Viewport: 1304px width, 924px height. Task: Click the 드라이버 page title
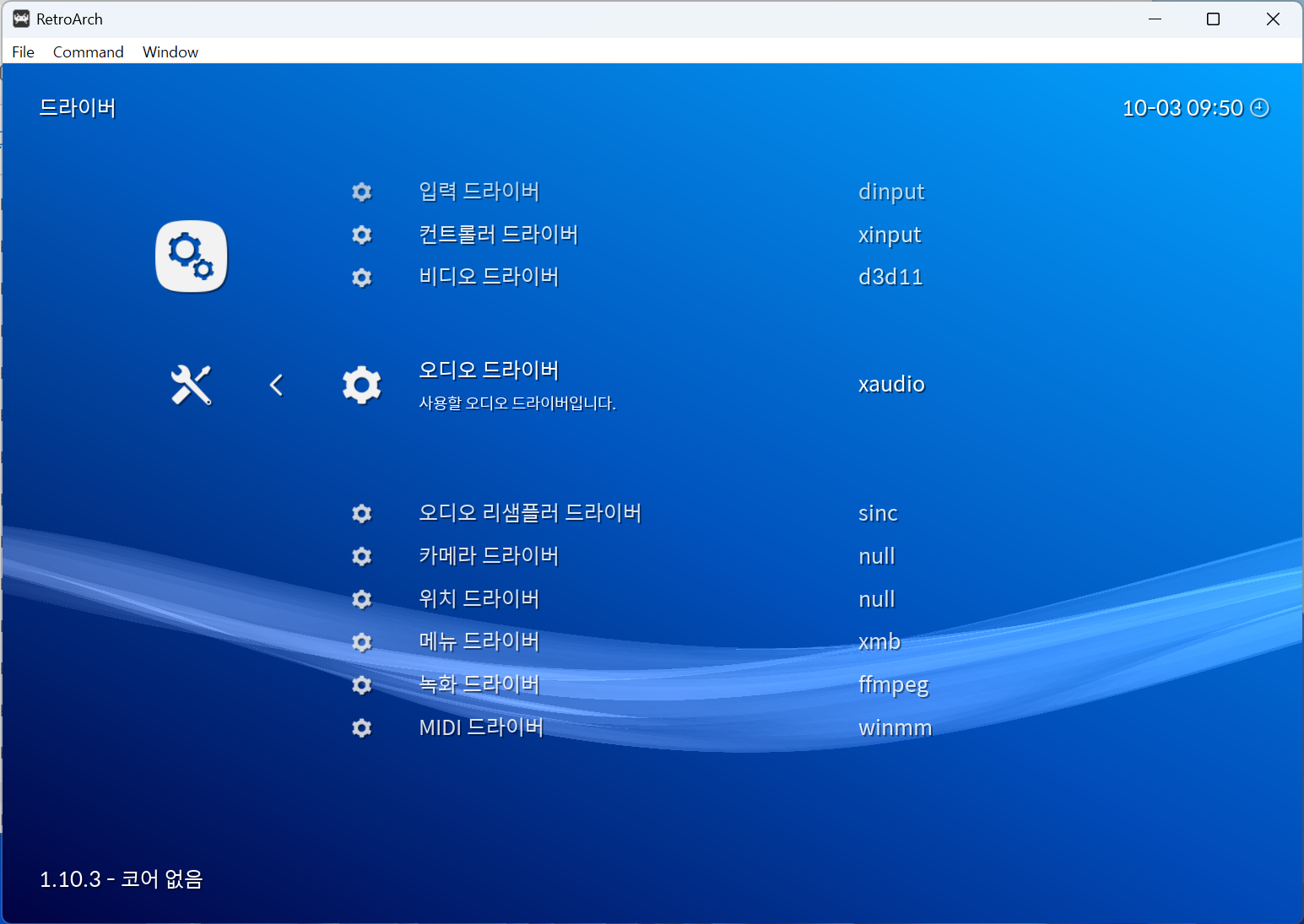[x=78, y=108]
